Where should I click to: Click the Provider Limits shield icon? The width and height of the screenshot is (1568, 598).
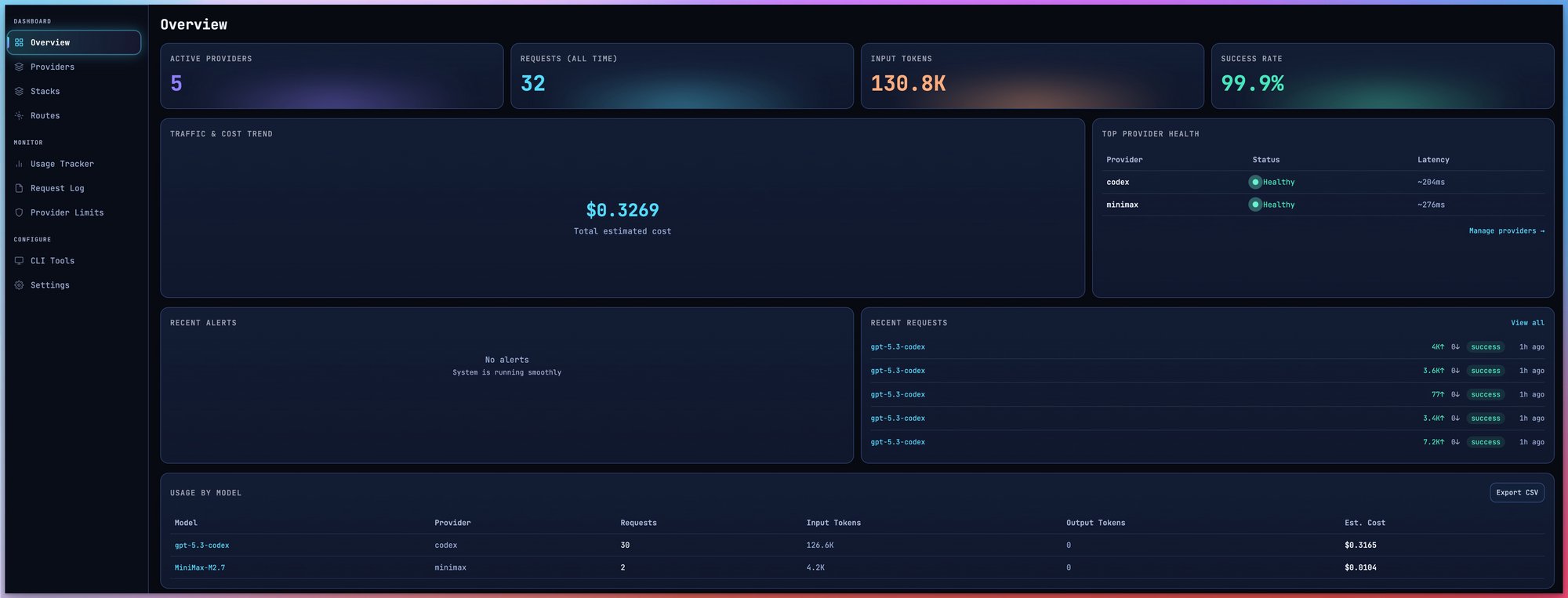pyautogui.click(x=19, y=212)
